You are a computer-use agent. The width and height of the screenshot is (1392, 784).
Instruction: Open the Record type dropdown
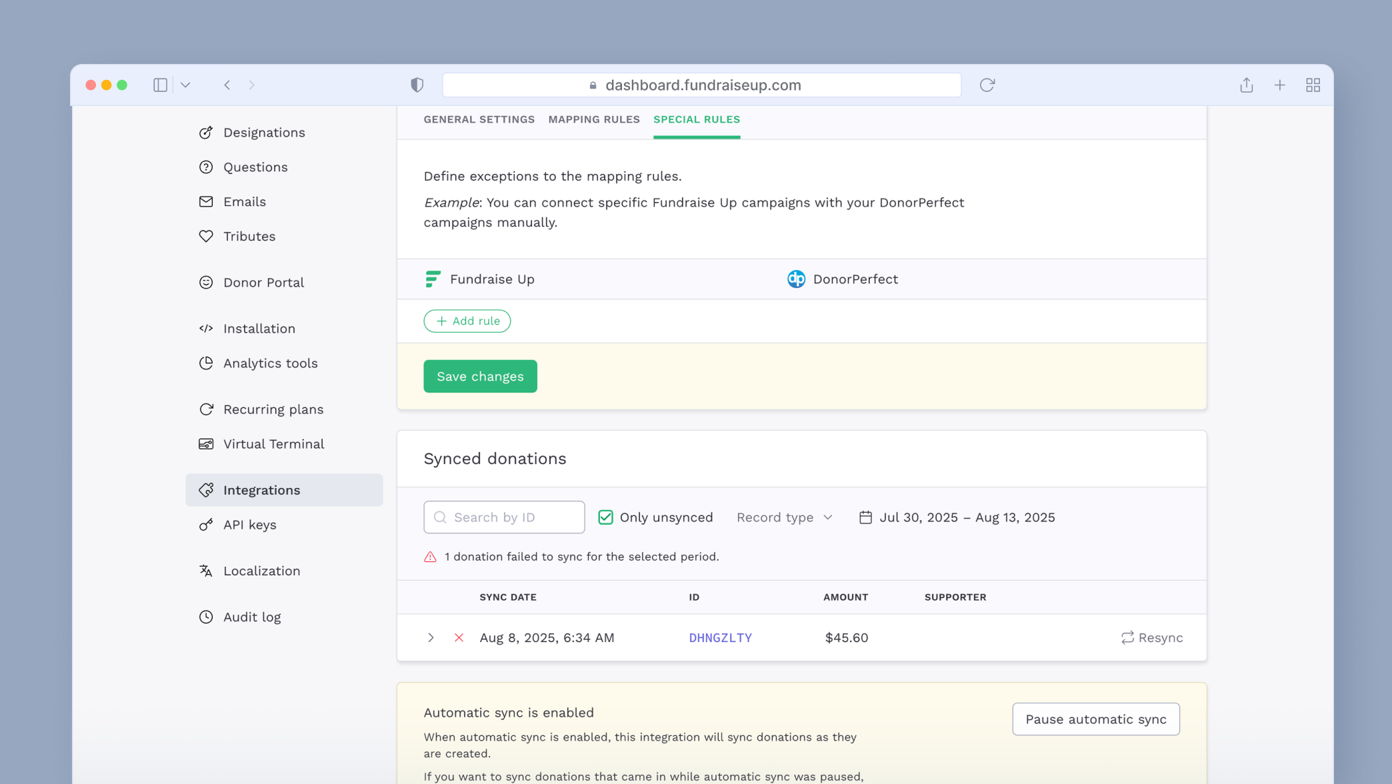click(x=784, y=517)
